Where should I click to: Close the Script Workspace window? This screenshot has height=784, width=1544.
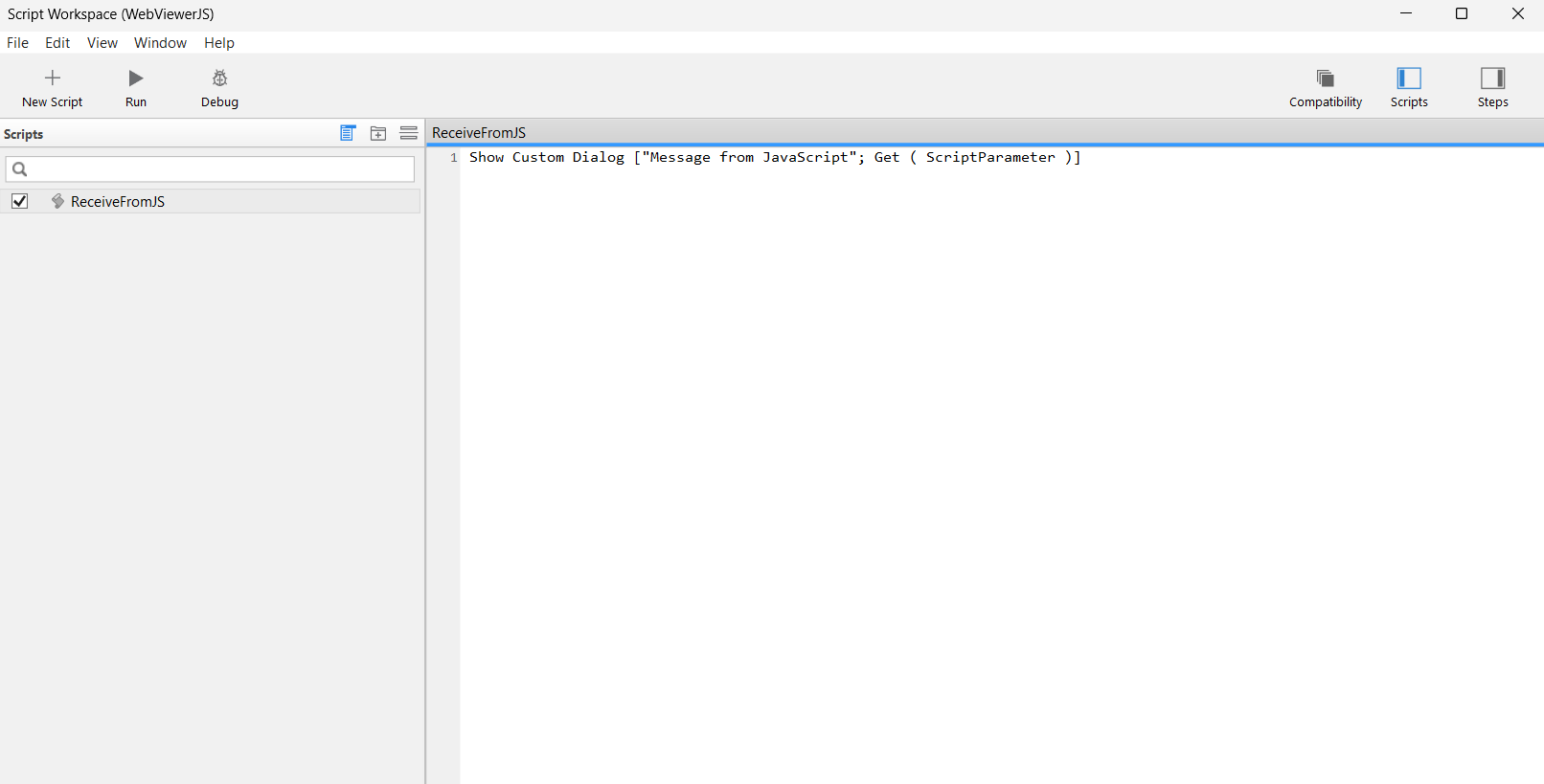(x=1517, y=13)
